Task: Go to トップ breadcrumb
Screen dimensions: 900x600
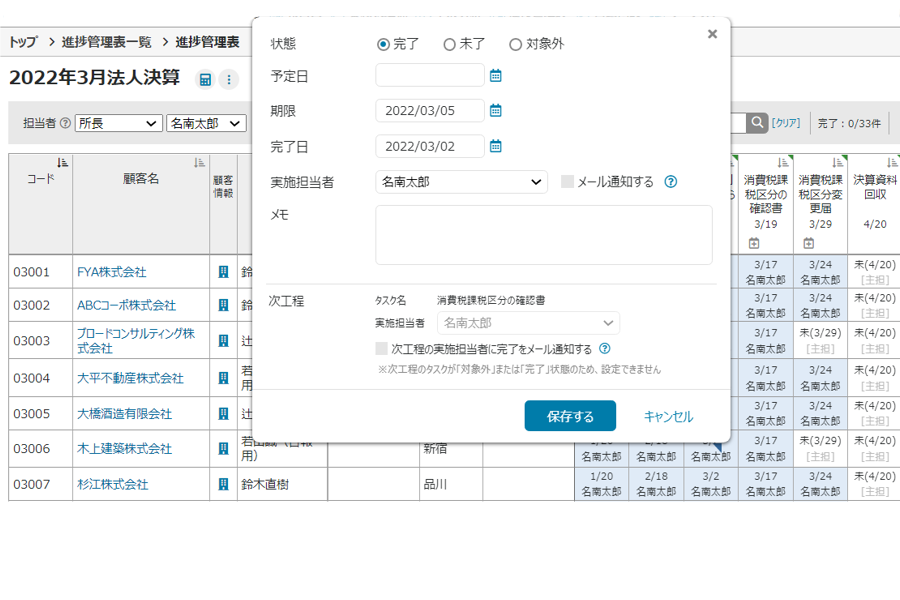Action: pos(23,42)
